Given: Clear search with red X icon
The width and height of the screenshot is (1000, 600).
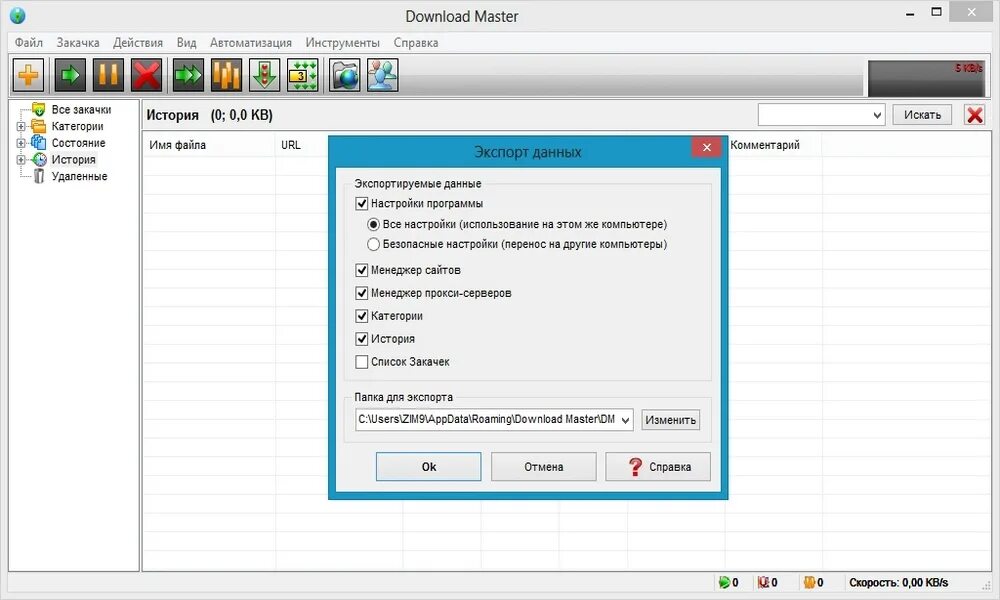Looking at the screenshot, I should [974, 115].
